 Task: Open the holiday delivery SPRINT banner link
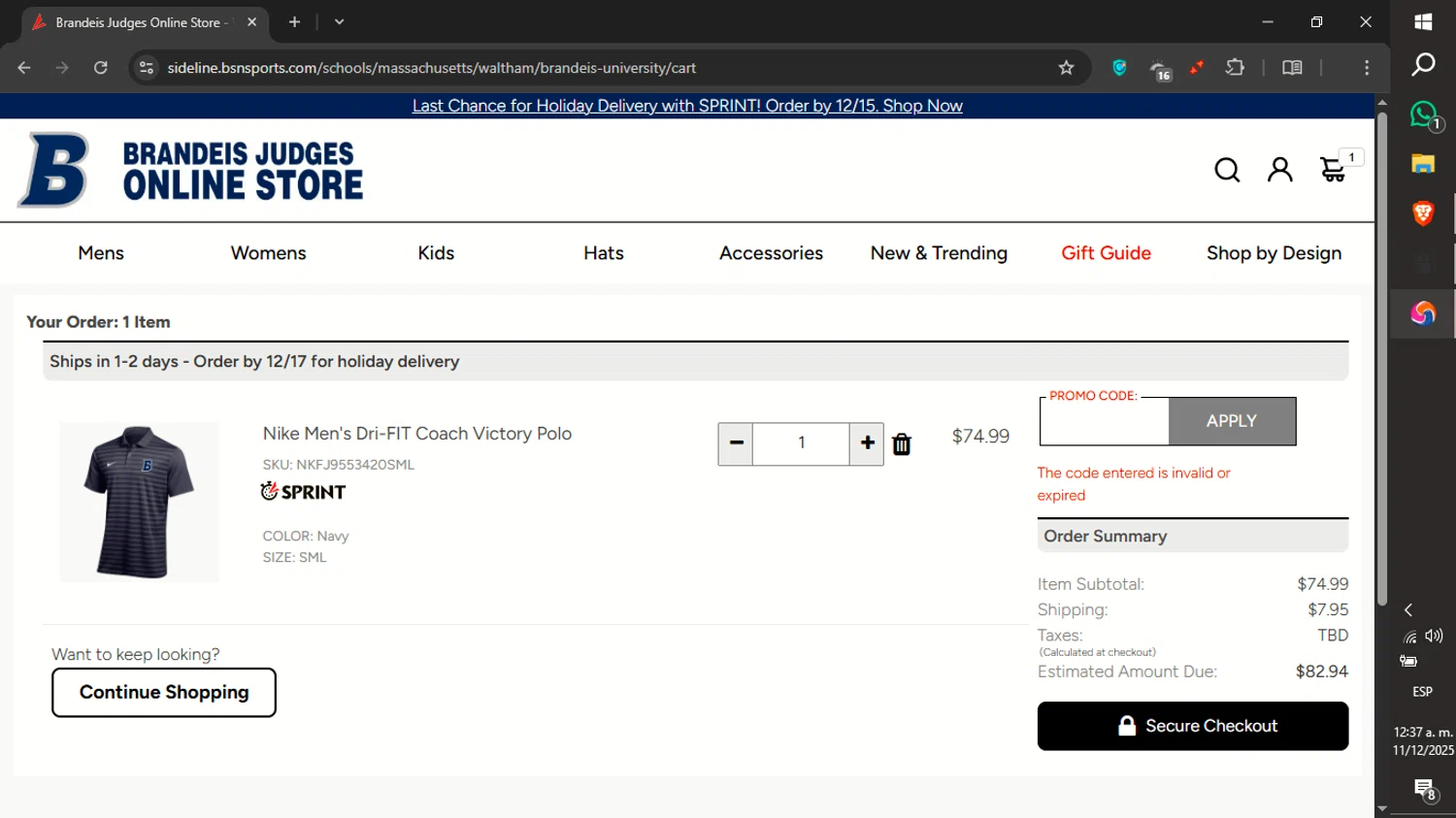[687, 106]
